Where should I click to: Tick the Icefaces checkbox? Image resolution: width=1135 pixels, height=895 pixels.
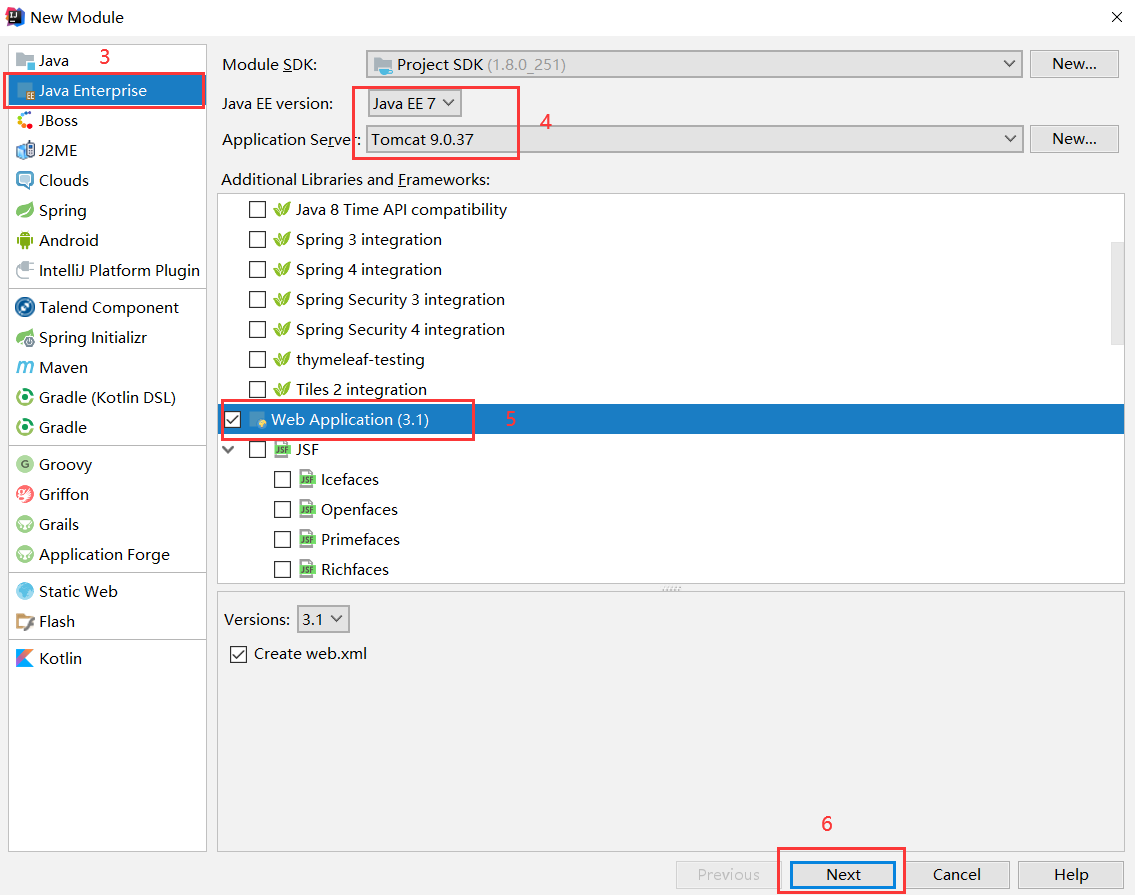pos(282,480)
